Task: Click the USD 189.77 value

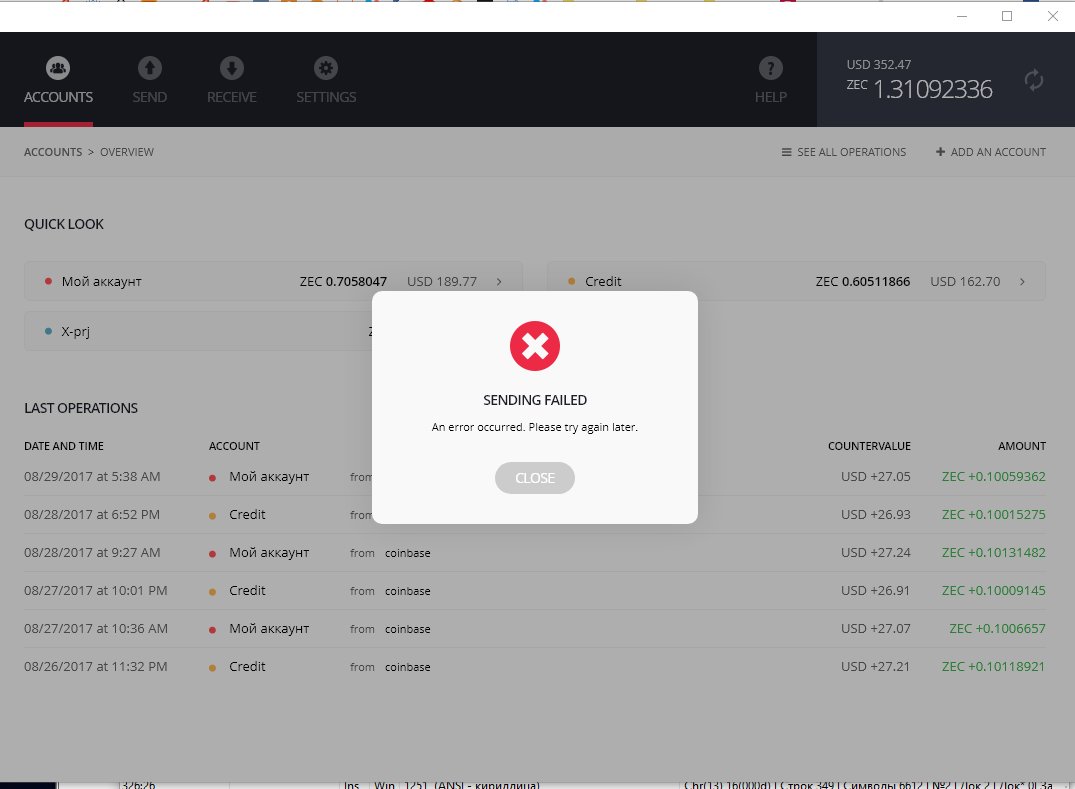Action: pyautogui.click(x=442, y=282)
